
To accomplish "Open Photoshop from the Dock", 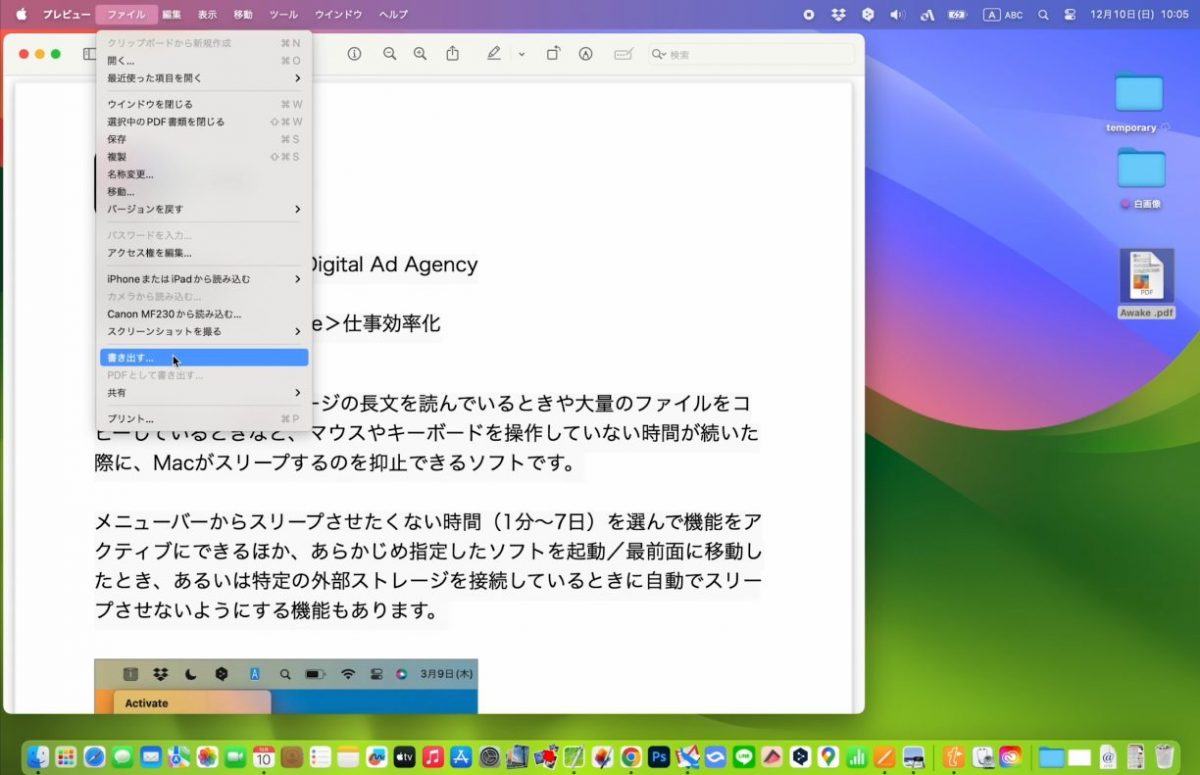I will pyautogui.click(x=659, y=757).
